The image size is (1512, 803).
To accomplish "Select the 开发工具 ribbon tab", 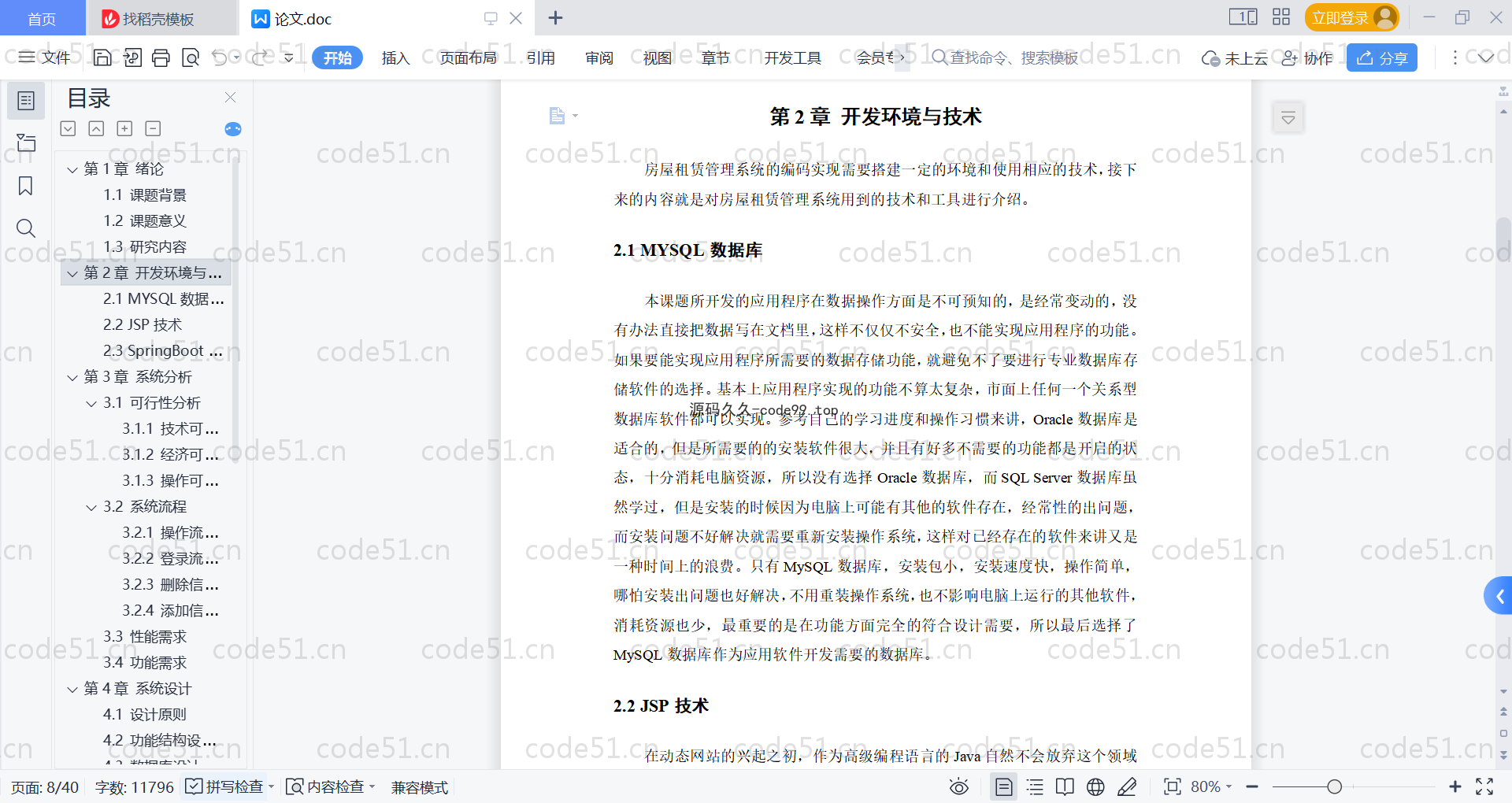I will tap(792, 57).
